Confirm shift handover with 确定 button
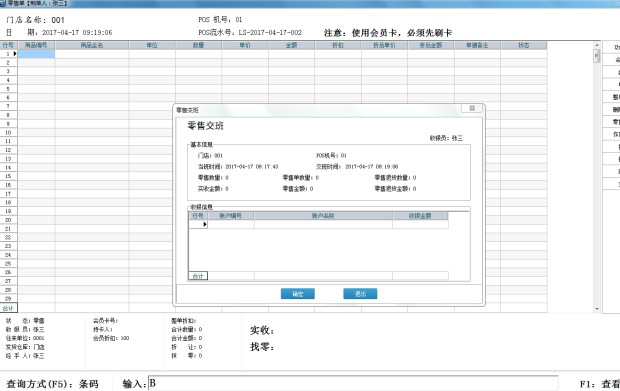The height and width of the screenshot is (391, 620). [297, 294]
